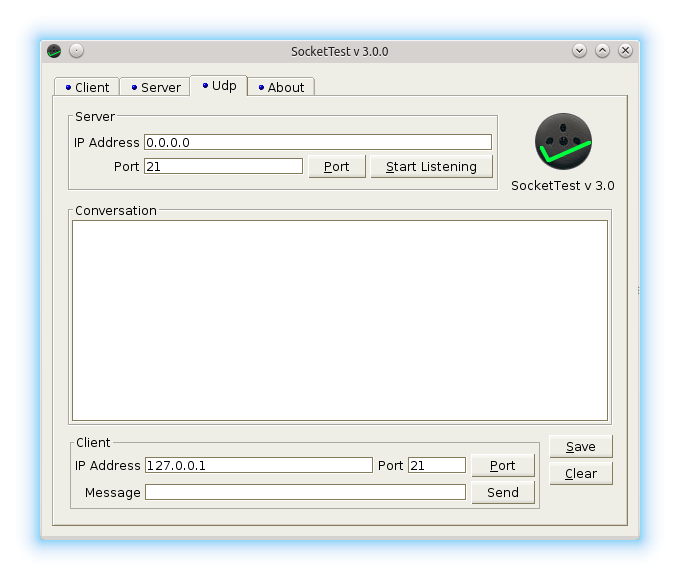Click the SocketTest logo icon
This screenshot has width=680, height=580.
click(x=563, y=142)
